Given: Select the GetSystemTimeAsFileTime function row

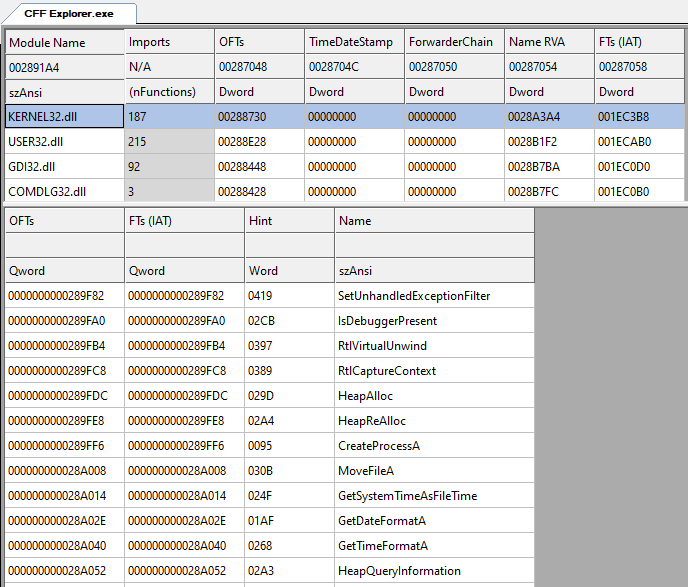Looking at the screenshot, I should [270, 495].
